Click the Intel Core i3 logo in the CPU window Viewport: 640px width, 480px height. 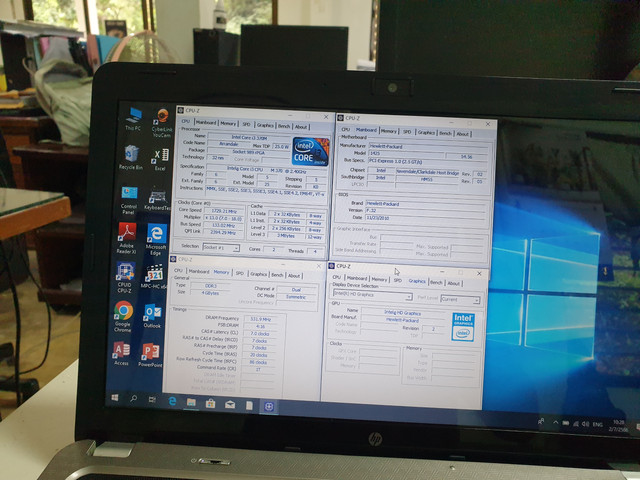(x=311, y=151)
